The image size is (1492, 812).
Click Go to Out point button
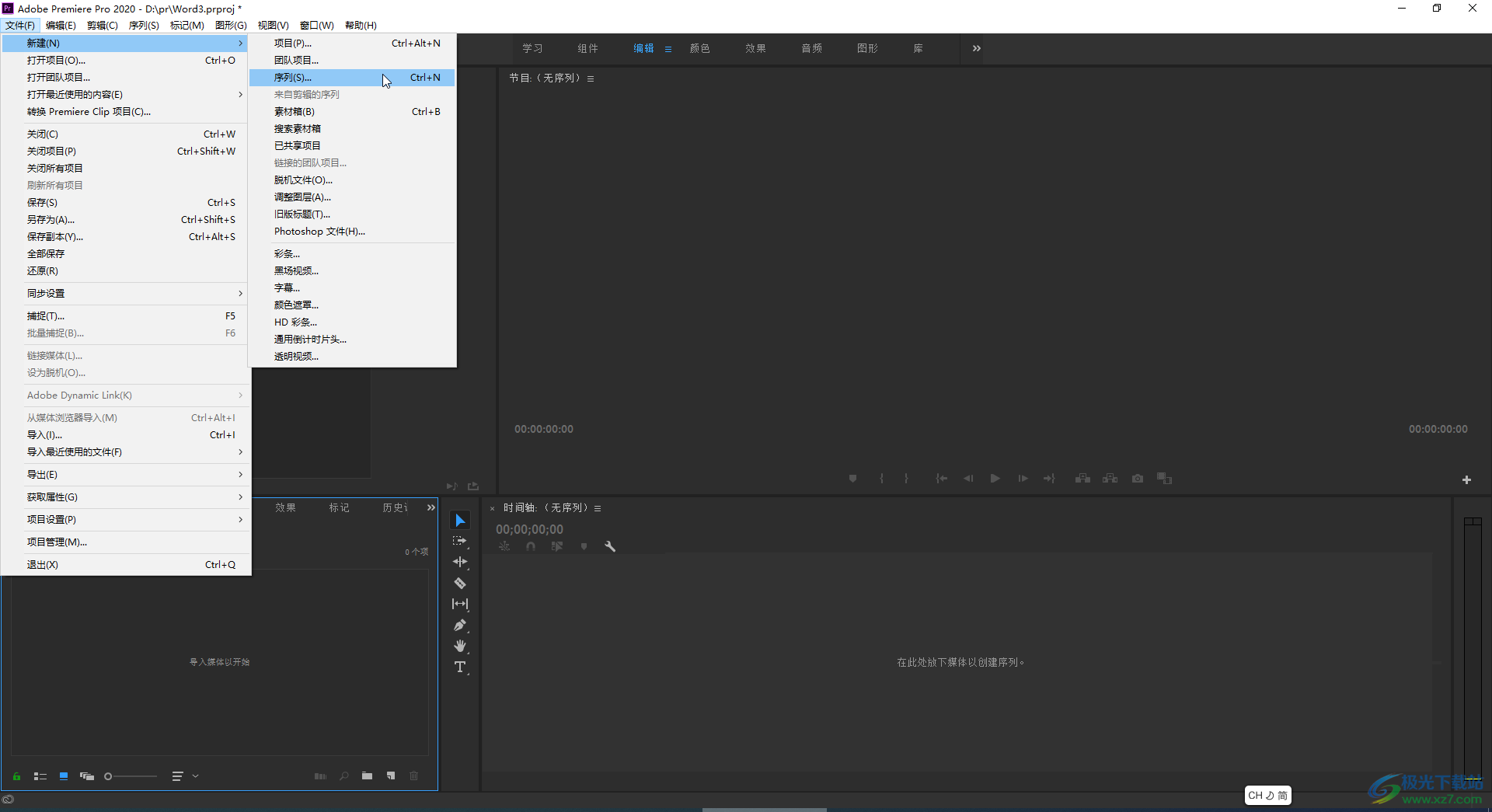coord(1049,479)
